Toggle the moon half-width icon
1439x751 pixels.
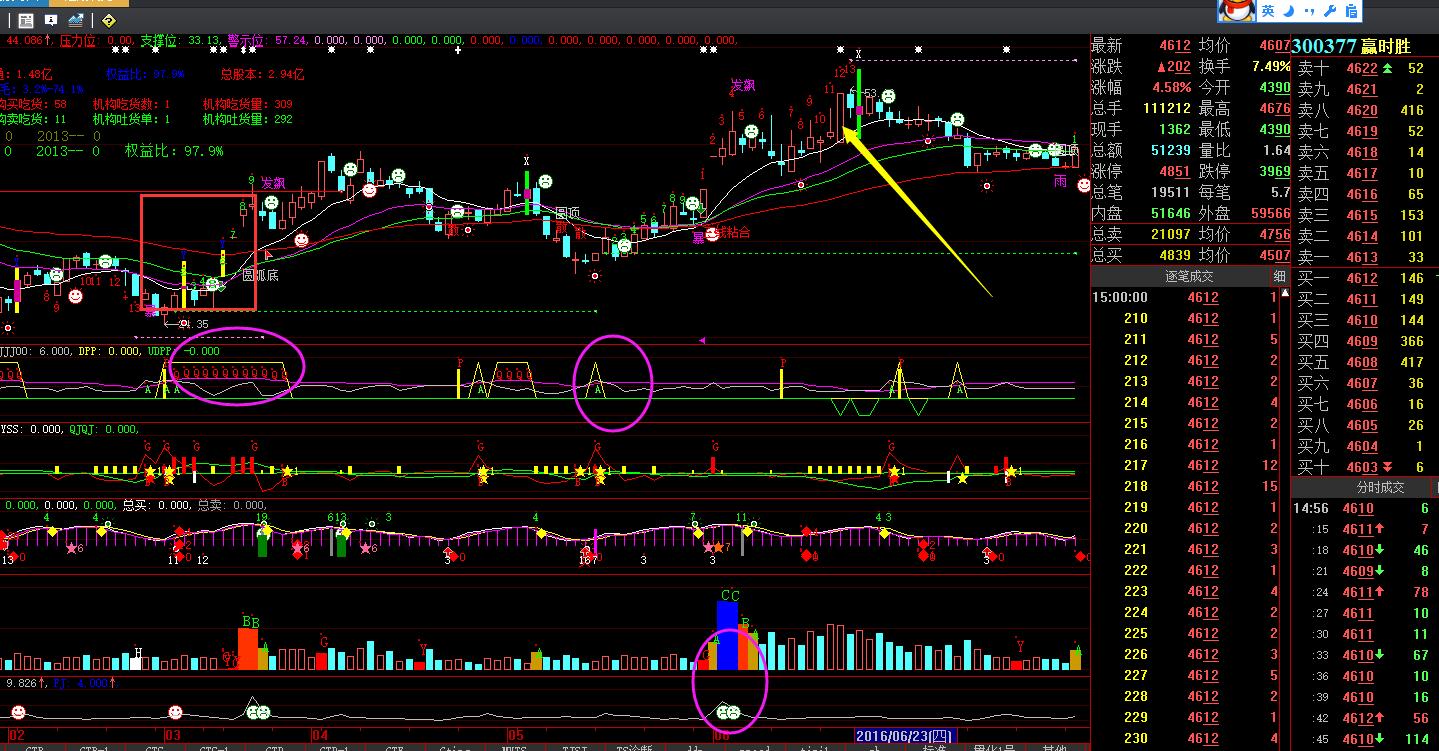1289,11
